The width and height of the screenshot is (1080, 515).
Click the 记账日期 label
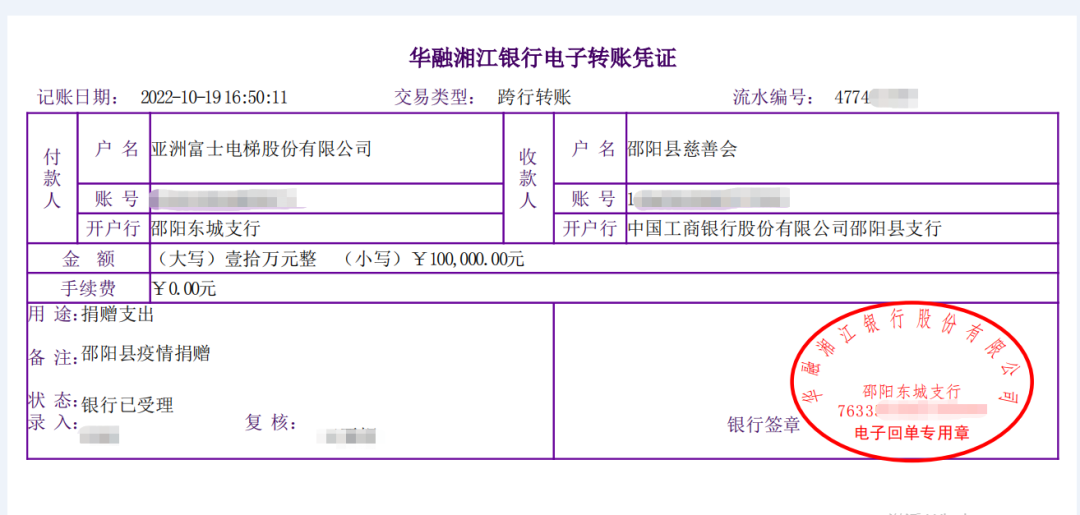tap(79, 97)
